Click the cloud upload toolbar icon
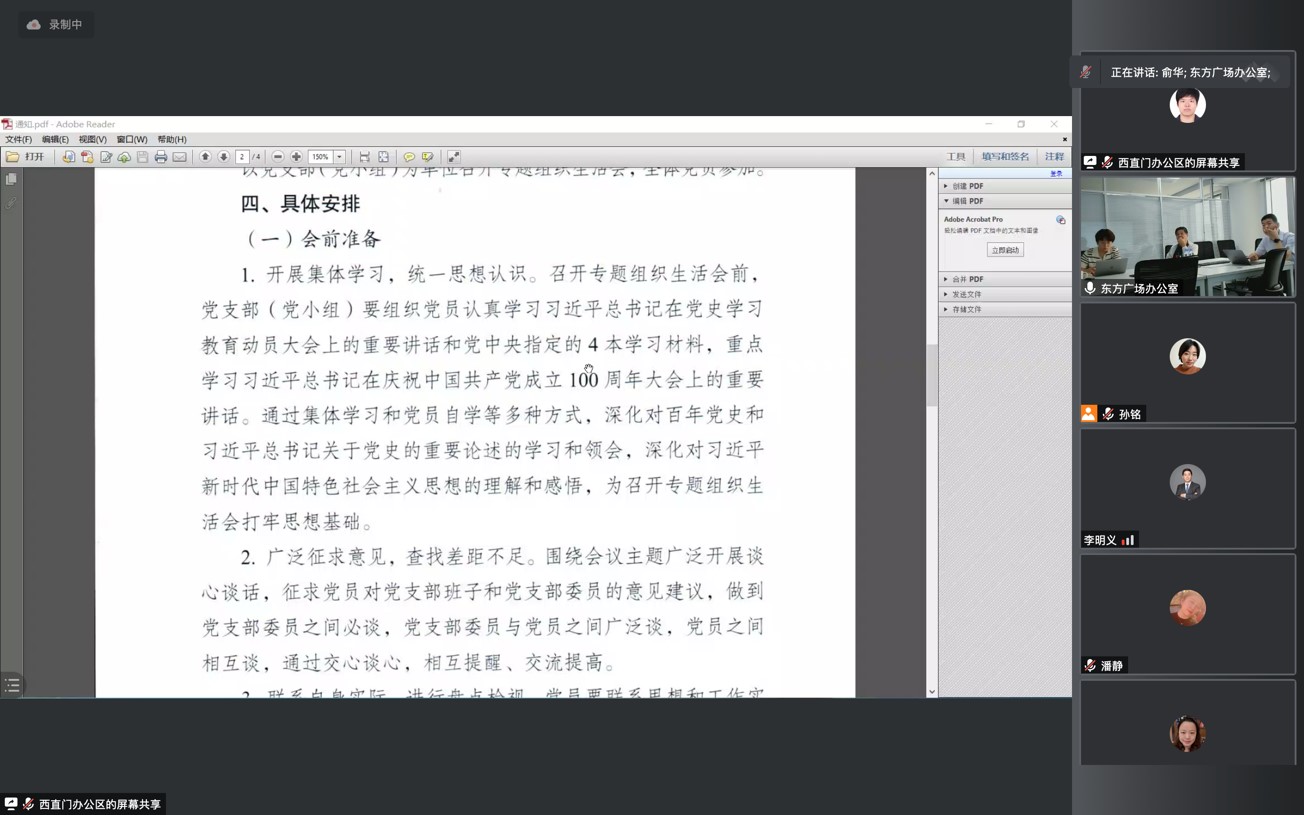 click(124, 157)
